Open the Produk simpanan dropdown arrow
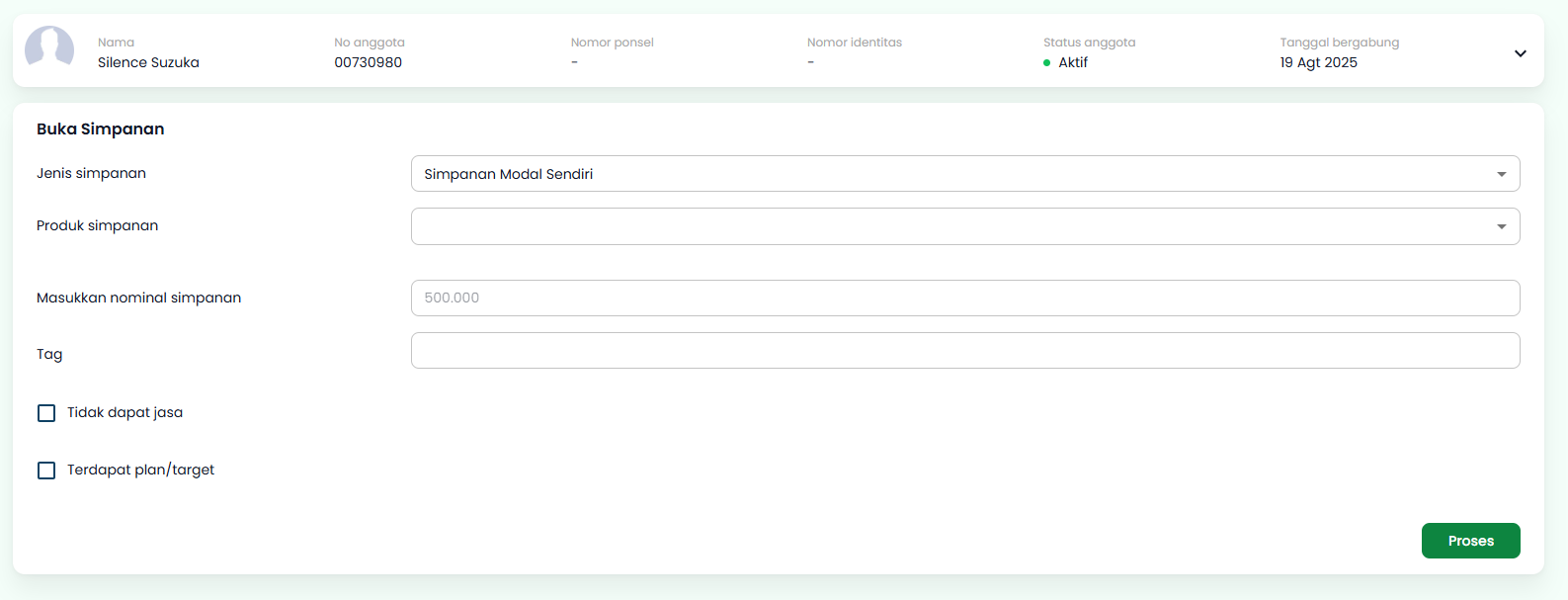Image resolution: width=1568 pixels, height=600 pixels. 1501,226
